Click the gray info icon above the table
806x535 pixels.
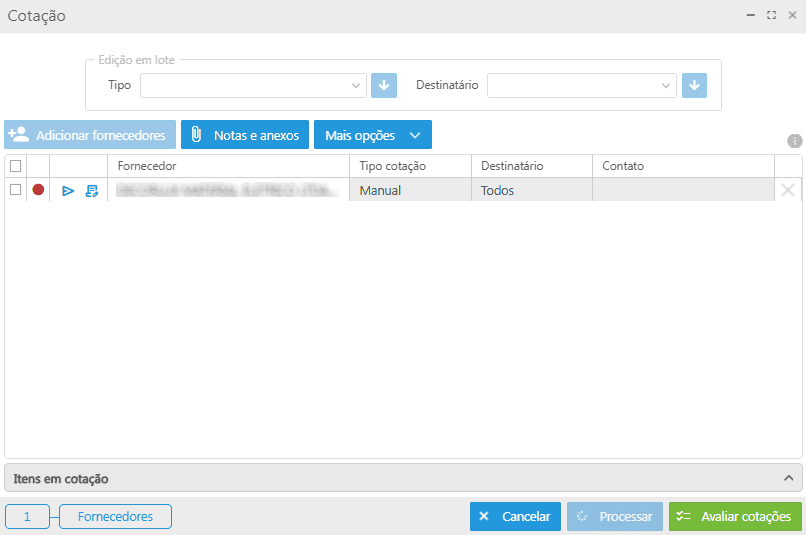tap(795, 141)
